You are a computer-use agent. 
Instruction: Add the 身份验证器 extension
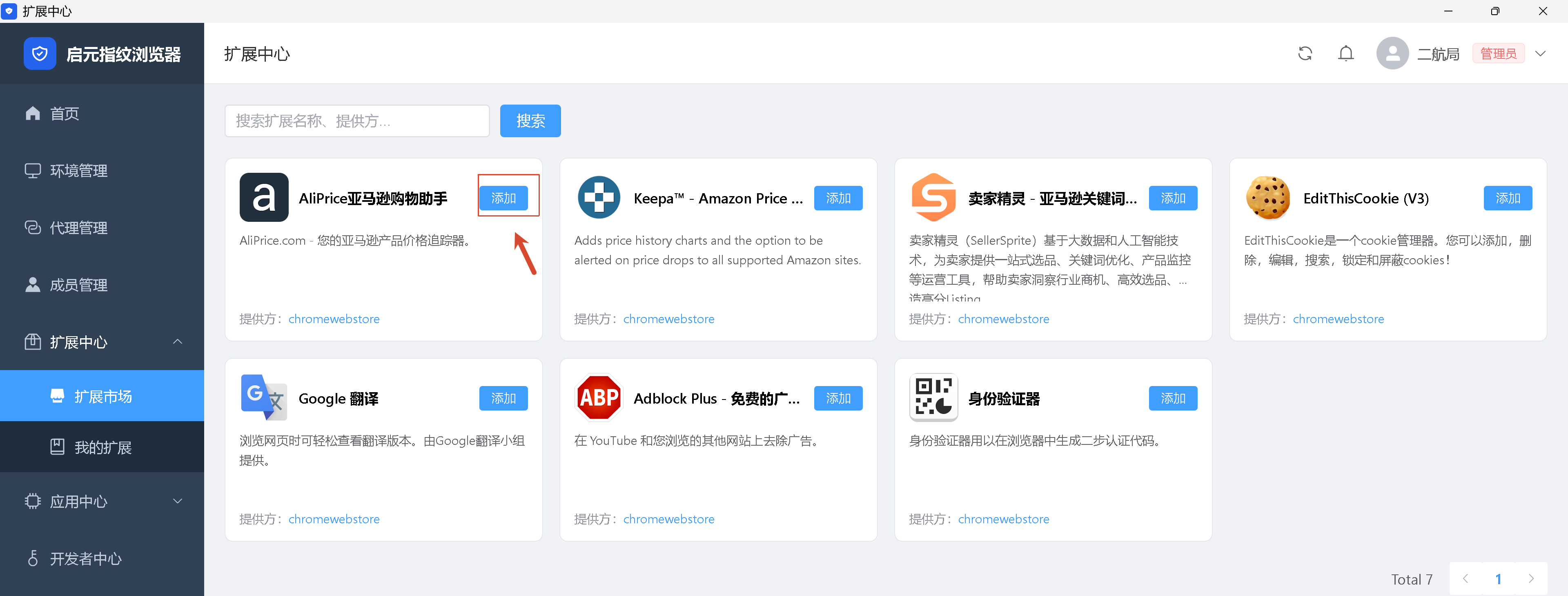[x=1173, y=398]
